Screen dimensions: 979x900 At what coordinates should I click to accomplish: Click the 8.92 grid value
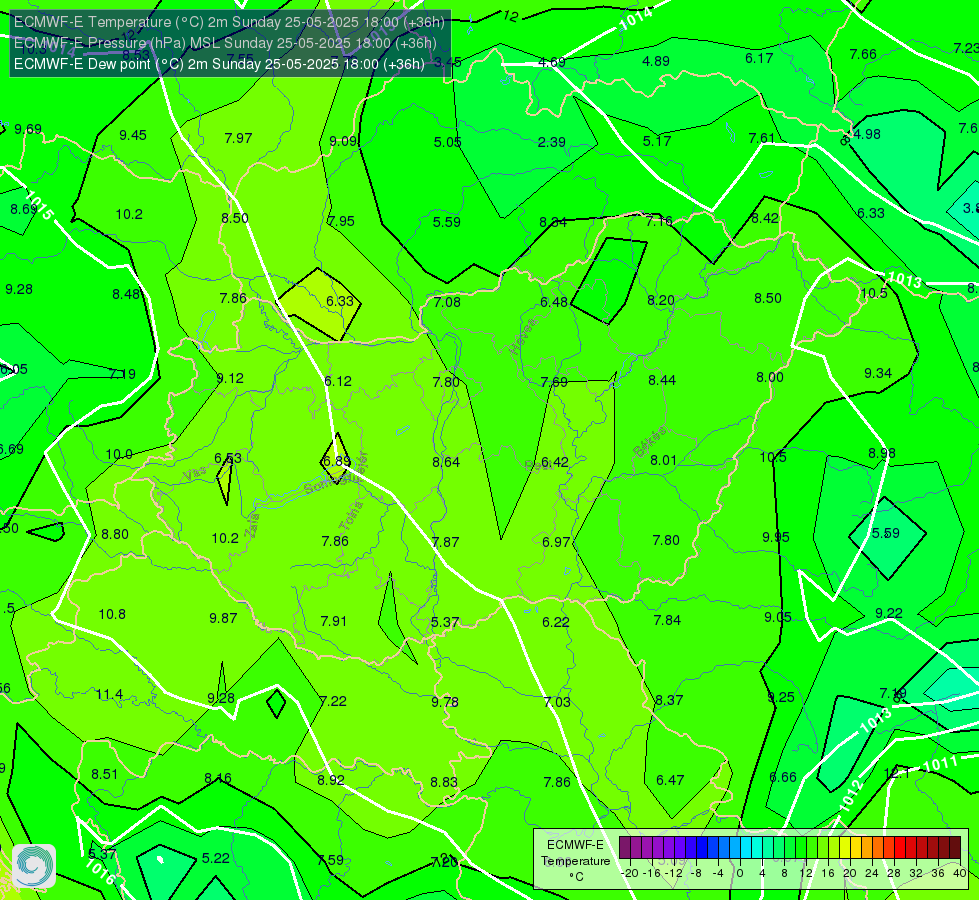(330, 780)
